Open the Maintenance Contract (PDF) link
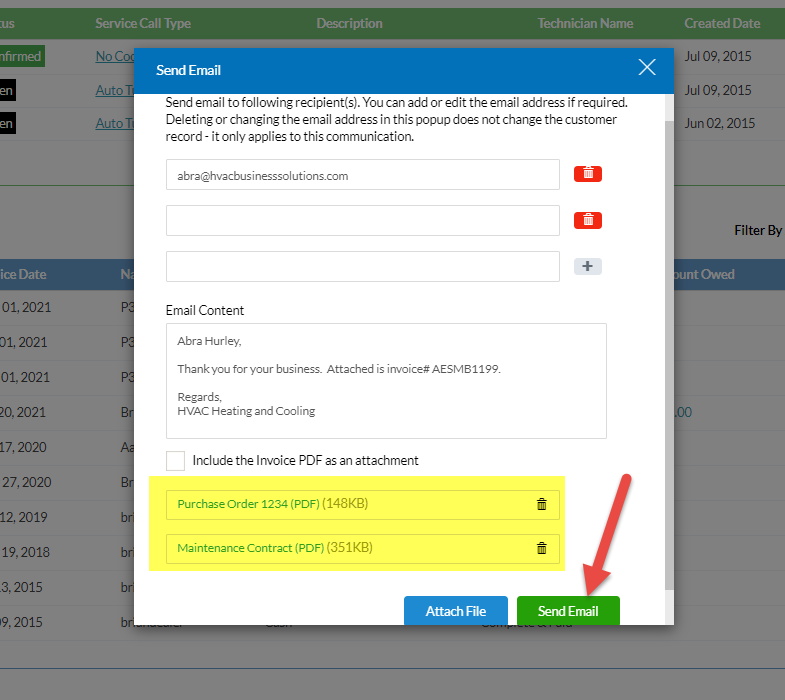785x700 pixels. coord(250,548)
